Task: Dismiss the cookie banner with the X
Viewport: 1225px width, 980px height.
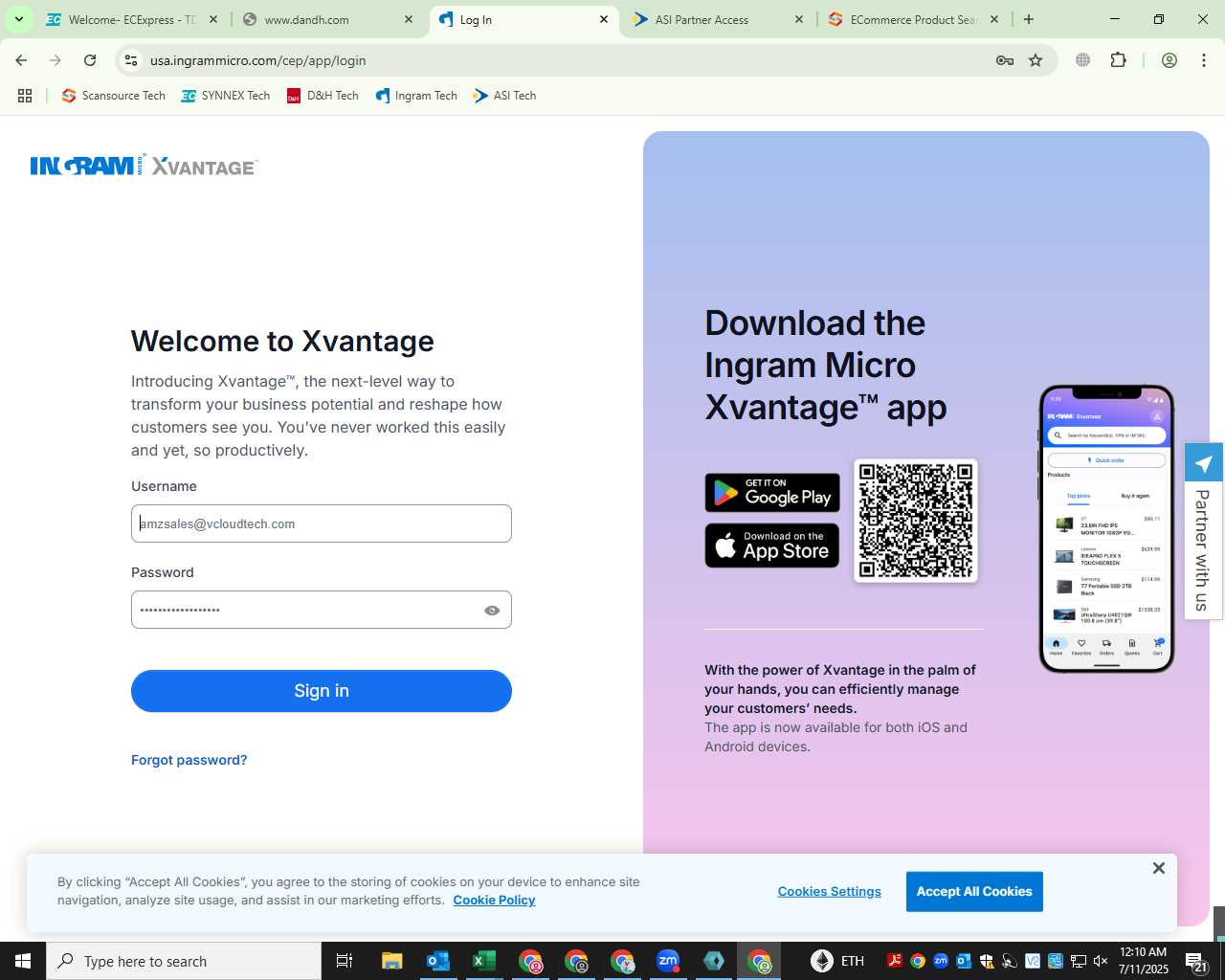Action: coord(1159,868)
